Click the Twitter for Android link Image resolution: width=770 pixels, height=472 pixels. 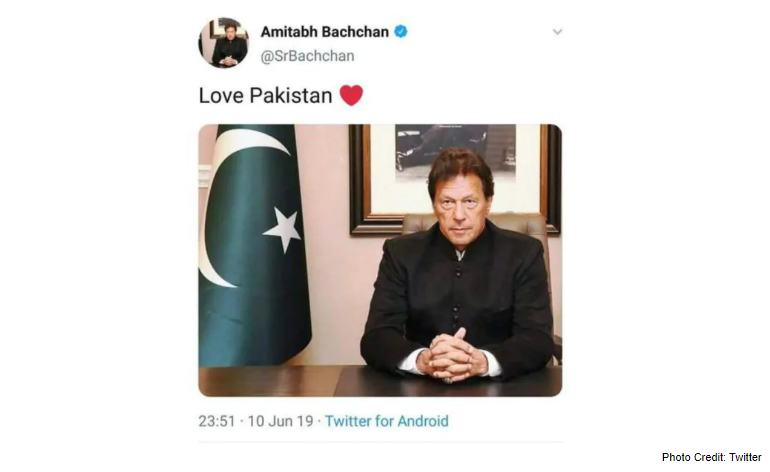click(386, 421)
